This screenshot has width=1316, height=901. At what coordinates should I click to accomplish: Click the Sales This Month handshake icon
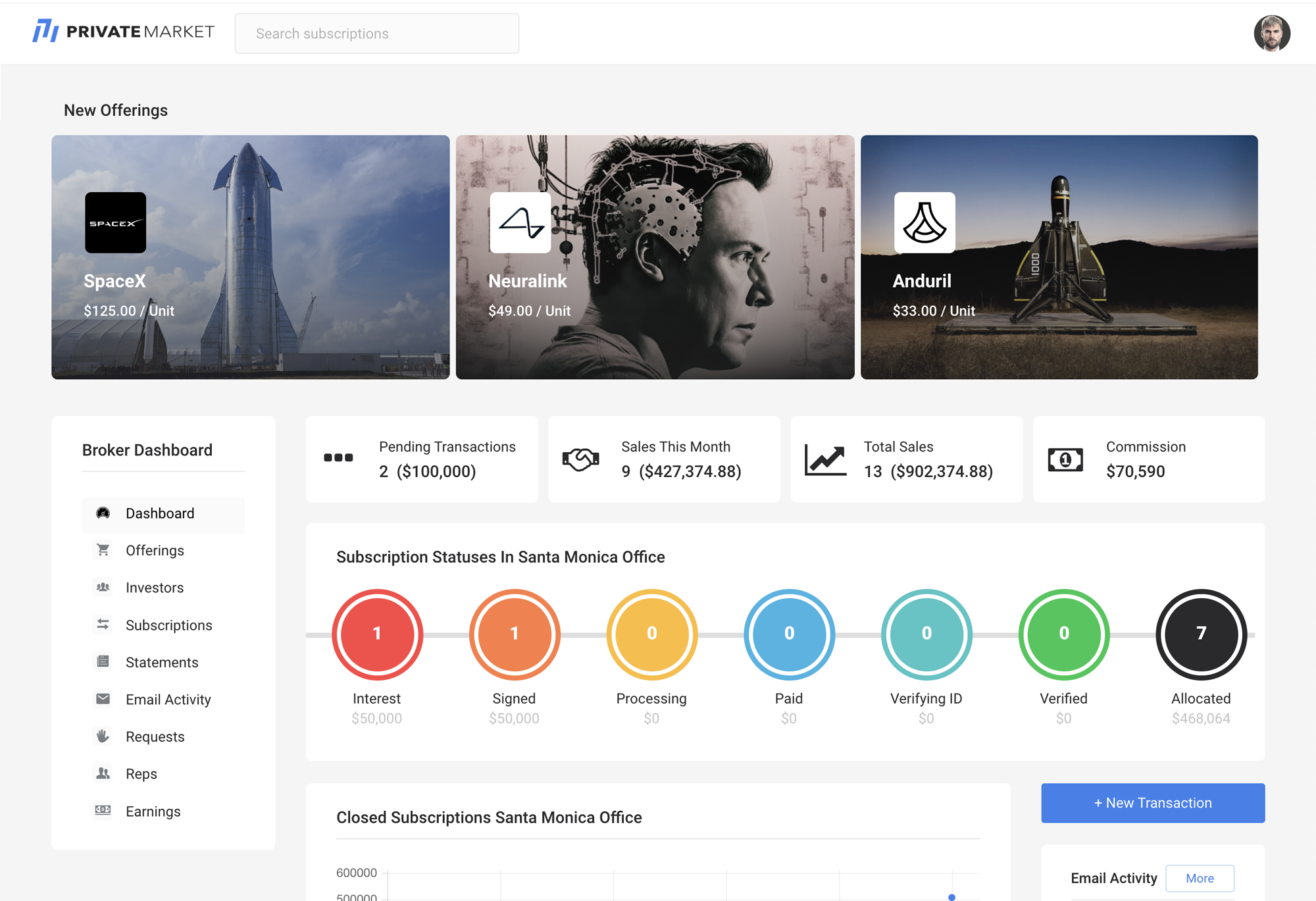click(580, 459)
